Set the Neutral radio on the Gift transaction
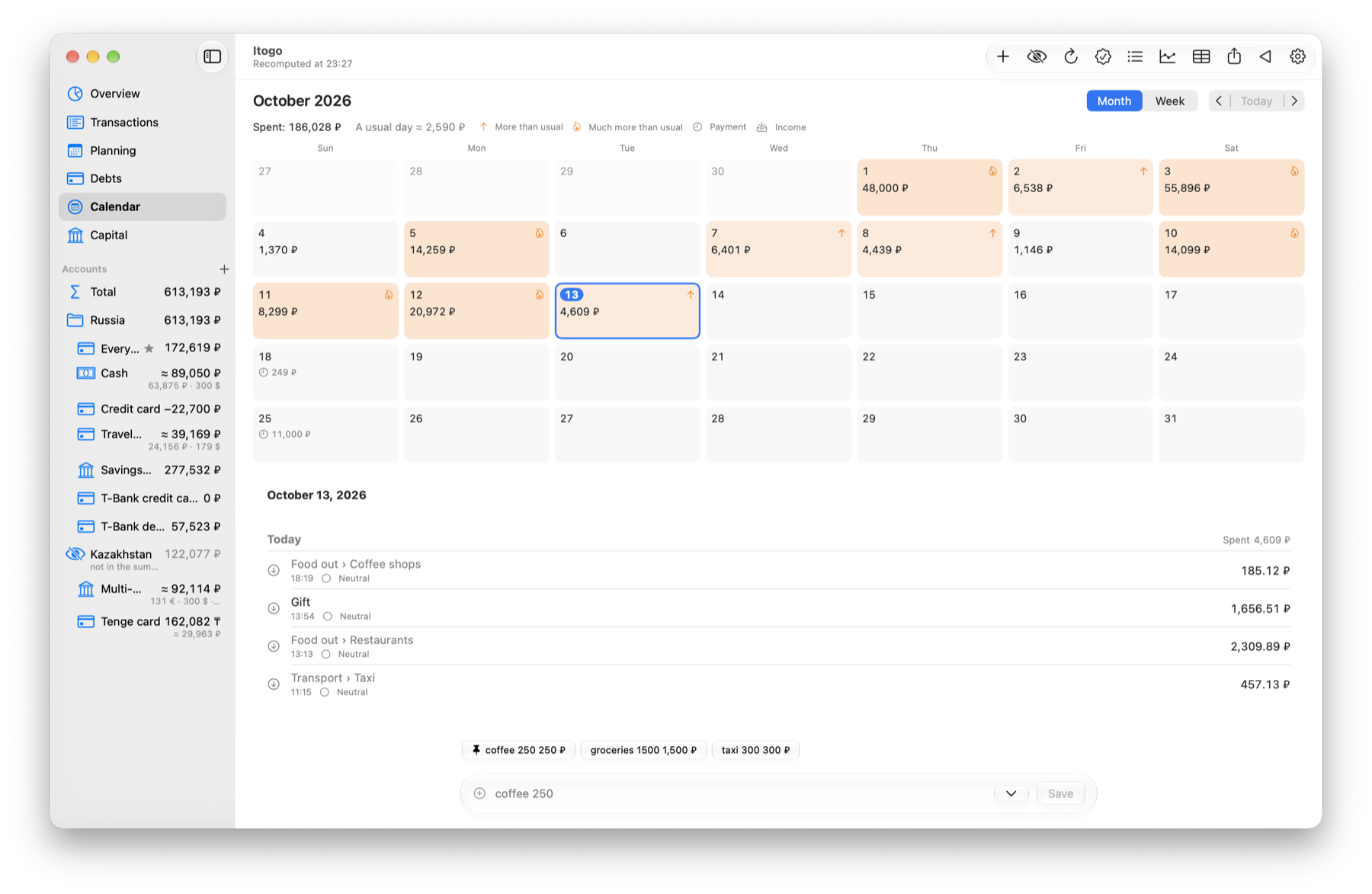This screenshot has height=894, width=1372. pos(328,617)
